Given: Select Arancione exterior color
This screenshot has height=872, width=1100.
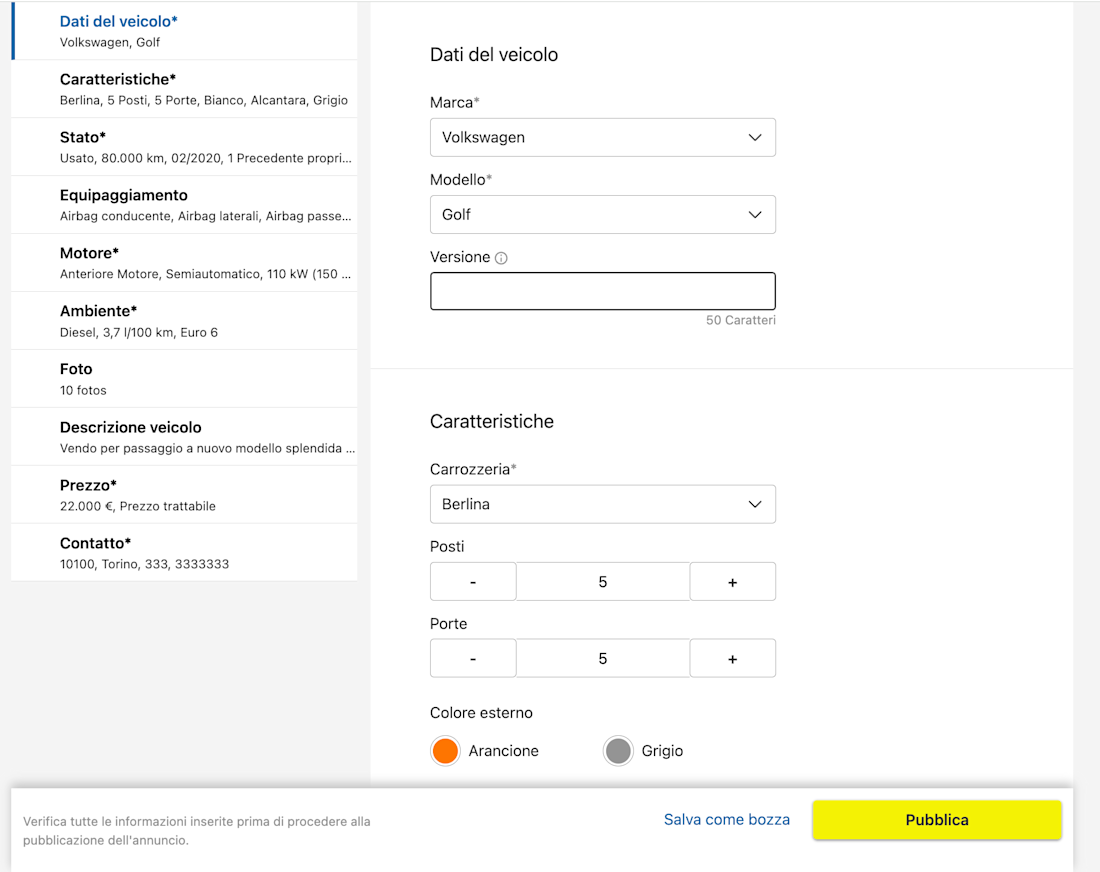Looking at the screenshot, I should coord(445,751).
